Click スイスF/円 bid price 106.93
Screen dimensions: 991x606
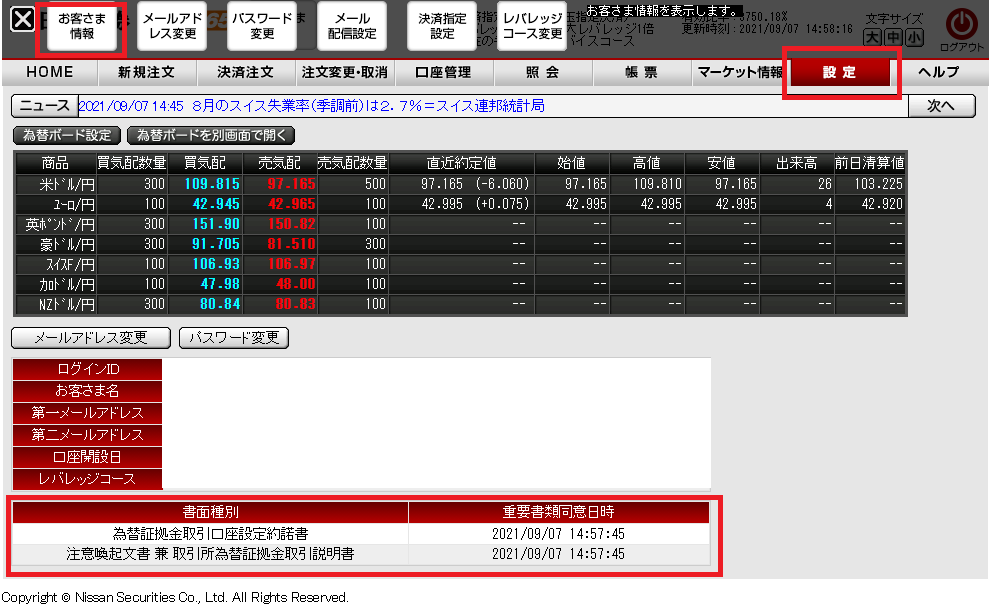(216, 264)
